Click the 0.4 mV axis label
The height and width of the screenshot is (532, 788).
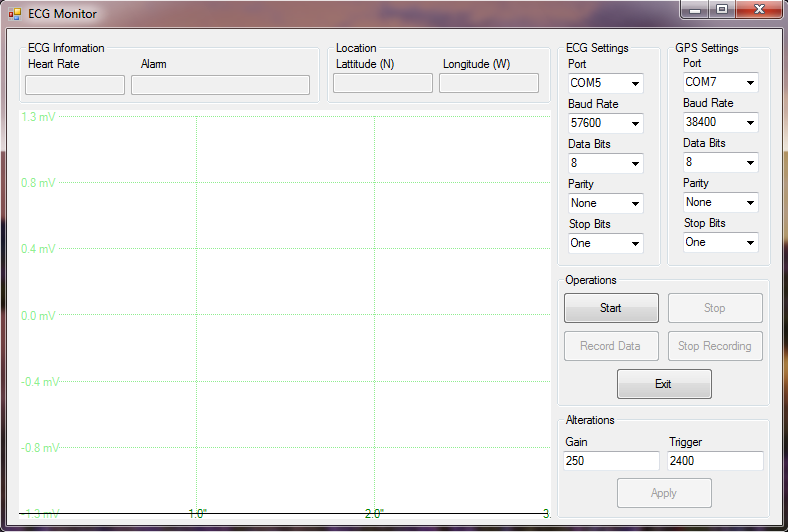pyautogui.click(x=38, y=249)
